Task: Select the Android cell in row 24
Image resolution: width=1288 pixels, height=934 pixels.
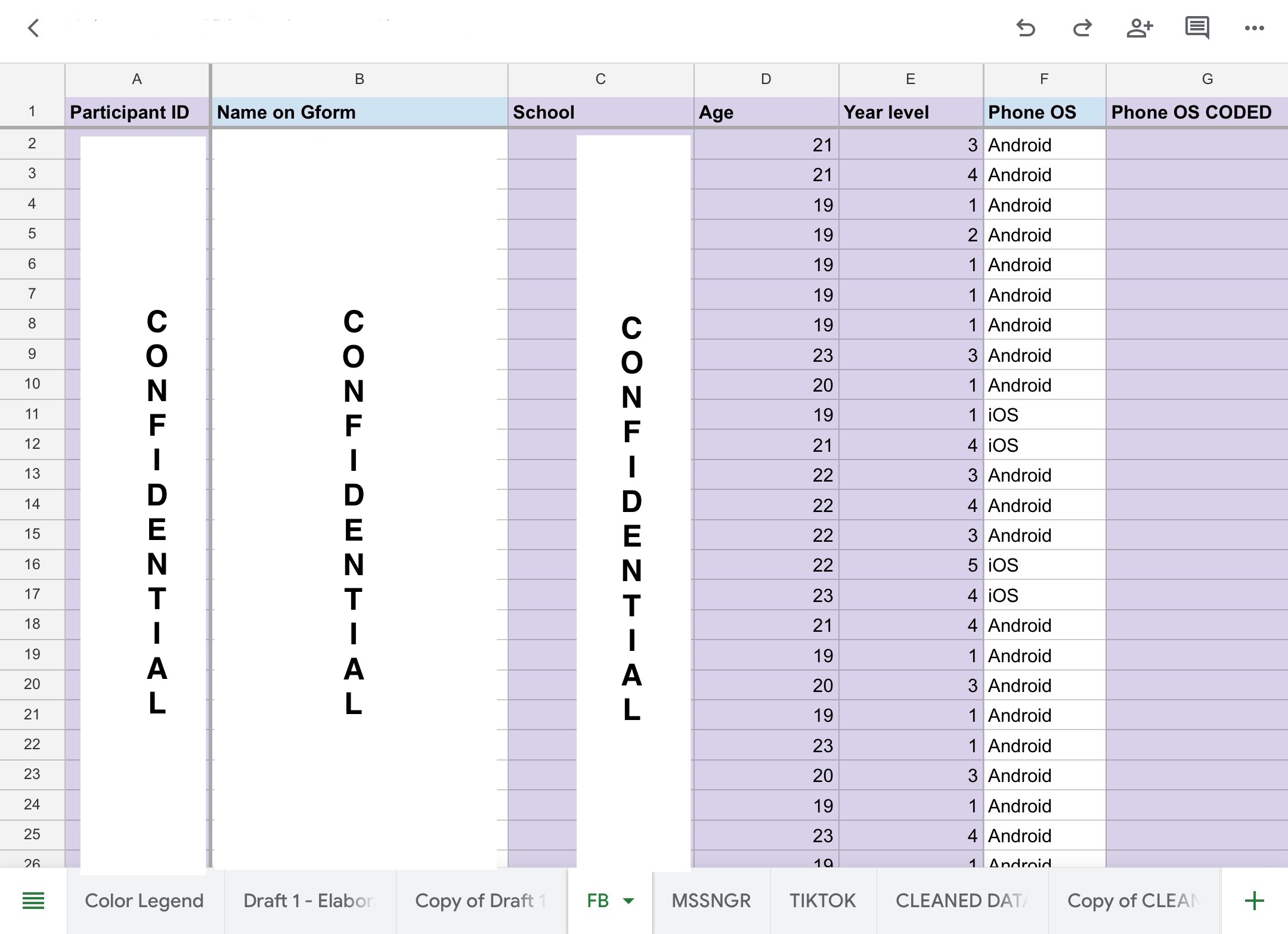Action: [1044, 806]
